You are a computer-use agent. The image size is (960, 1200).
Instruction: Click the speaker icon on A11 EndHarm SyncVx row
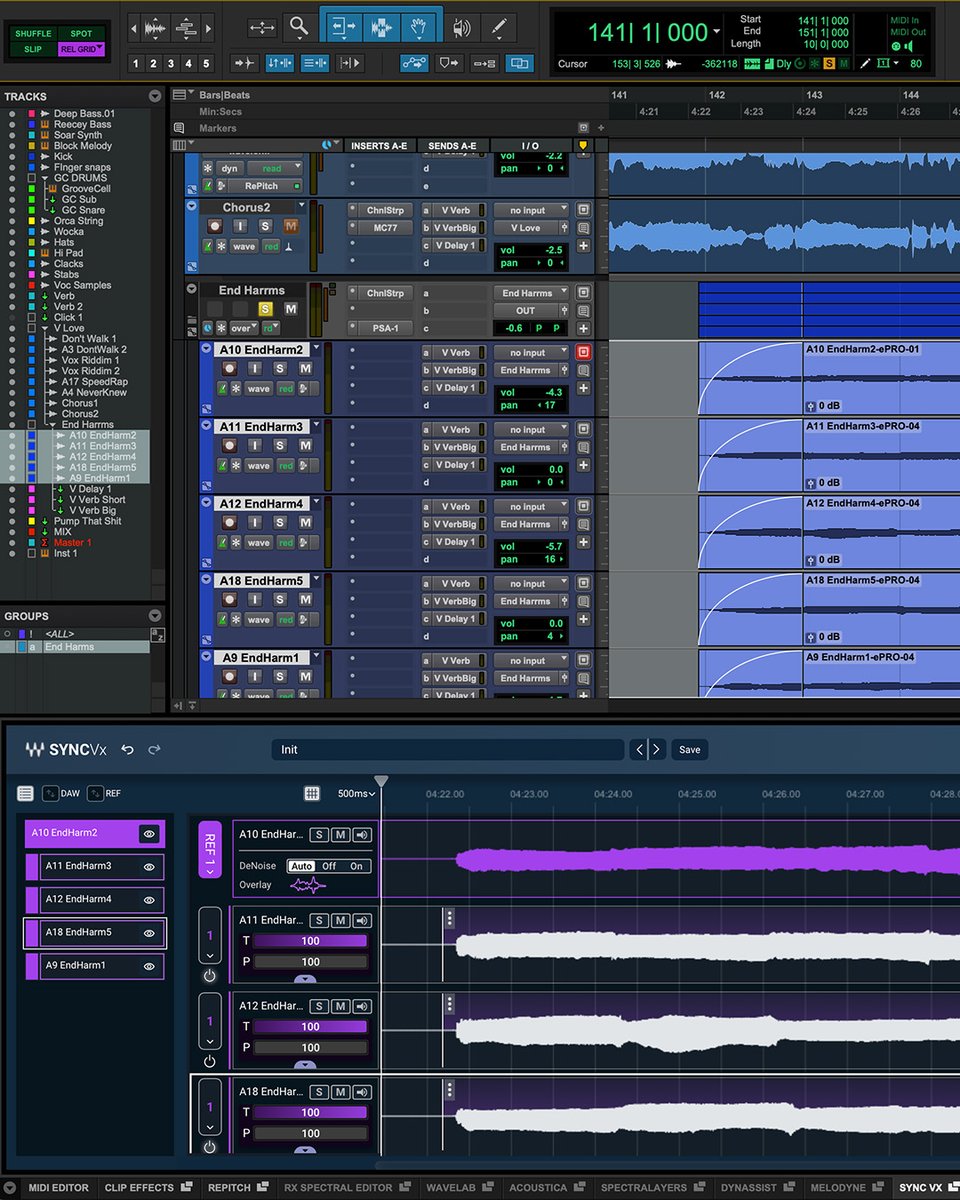[x=361, y=920]
